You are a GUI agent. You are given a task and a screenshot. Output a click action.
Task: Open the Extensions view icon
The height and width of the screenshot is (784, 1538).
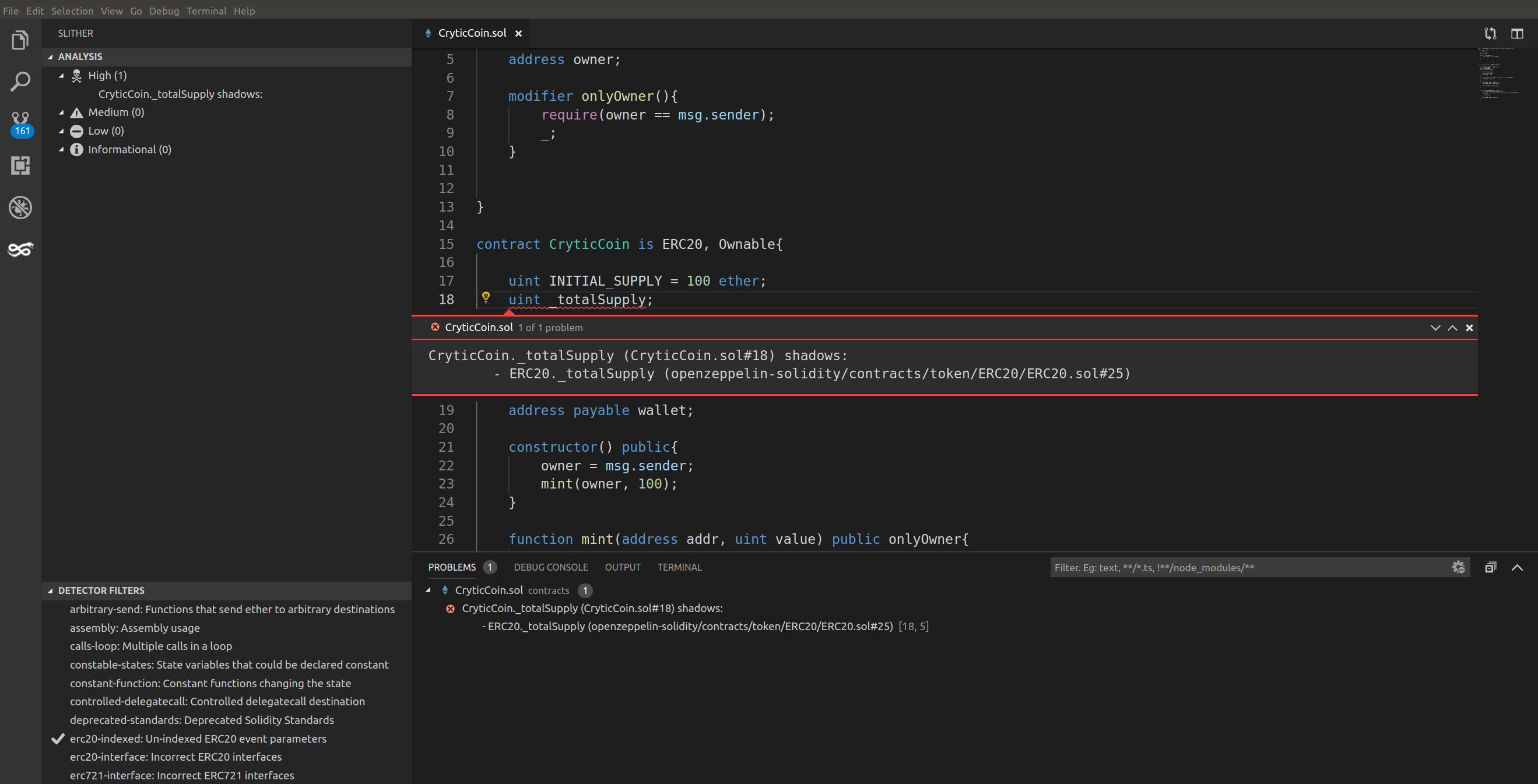coord(20,166)
